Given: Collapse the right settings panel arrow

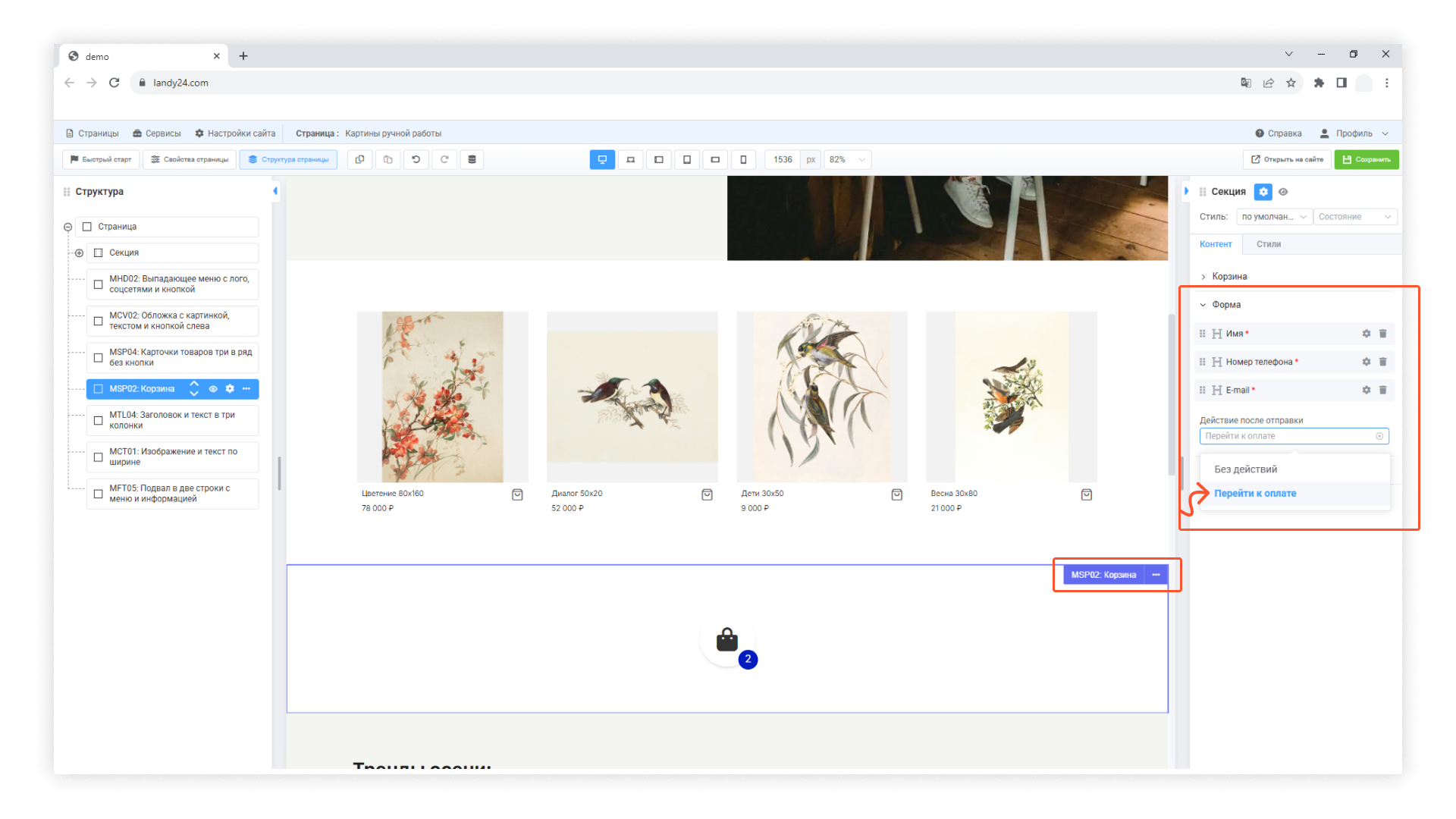Looking at the screenshot, I should click(x=1186, y=191).
